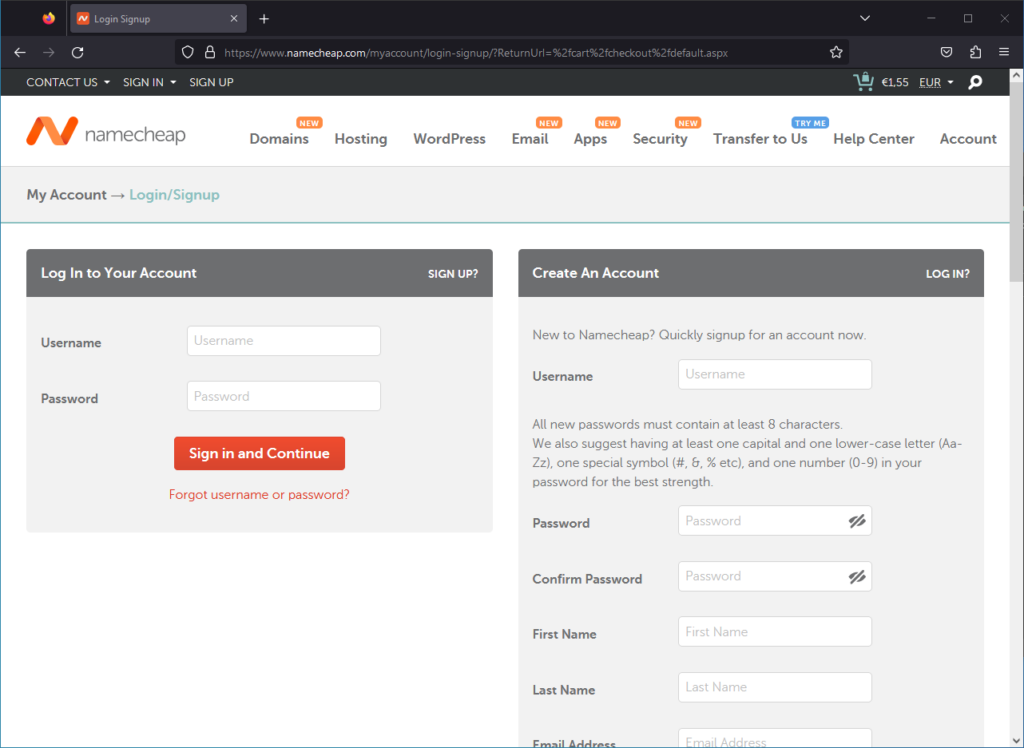The width and height of the screenshot is (1024, 748).
Task: Focus the Confirm Password field
Action: [x=775, y=576]
